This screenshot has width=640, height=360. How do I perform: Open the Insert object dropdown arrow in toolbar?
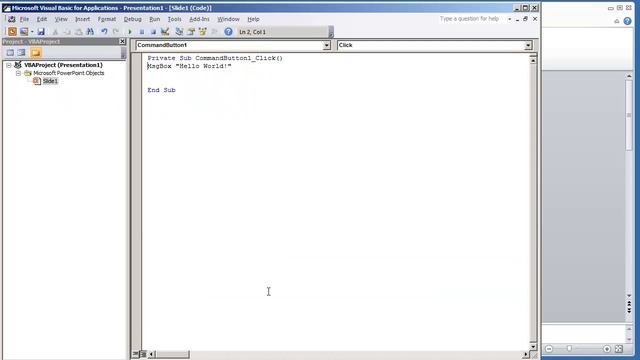[32, 31]
